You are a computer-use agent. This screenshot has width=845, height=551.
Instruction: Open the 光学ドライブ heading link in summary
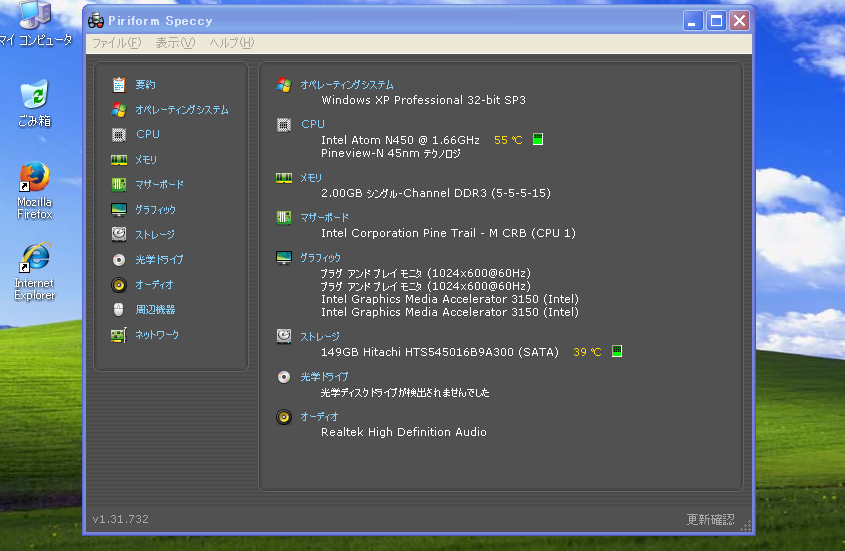pos(324,377)
